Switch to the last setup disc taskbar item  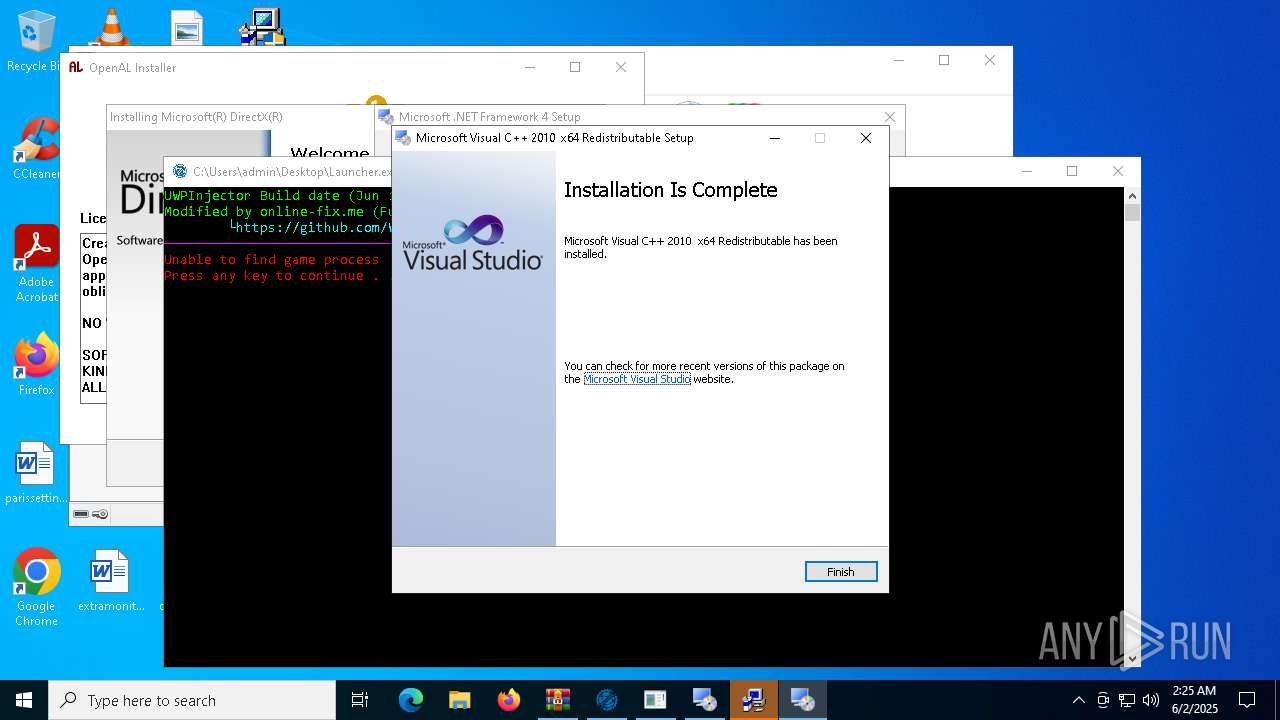tap(802, 700)
